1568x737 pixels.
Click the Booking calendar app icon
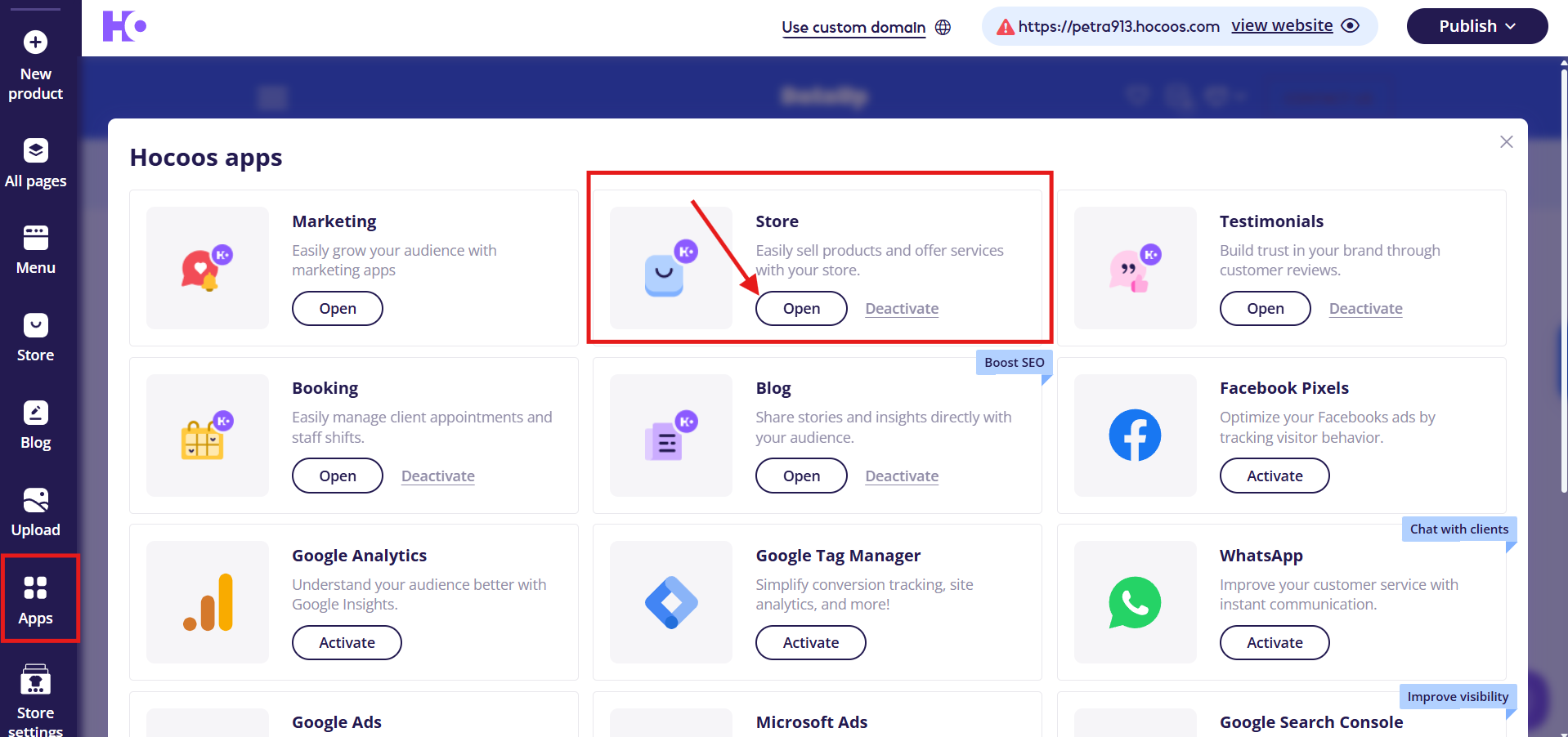208,435
